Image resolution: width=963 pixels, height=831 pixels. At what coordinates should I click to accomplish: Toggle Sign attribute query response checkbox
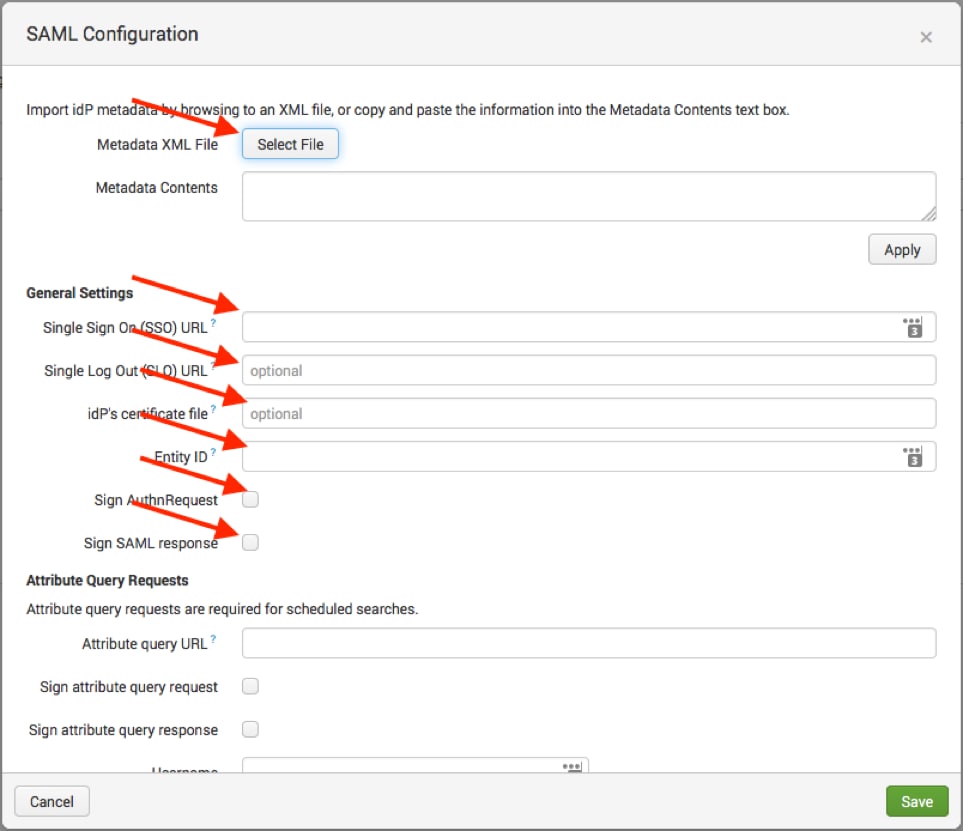pyautogui.click(x=250, y=729)
